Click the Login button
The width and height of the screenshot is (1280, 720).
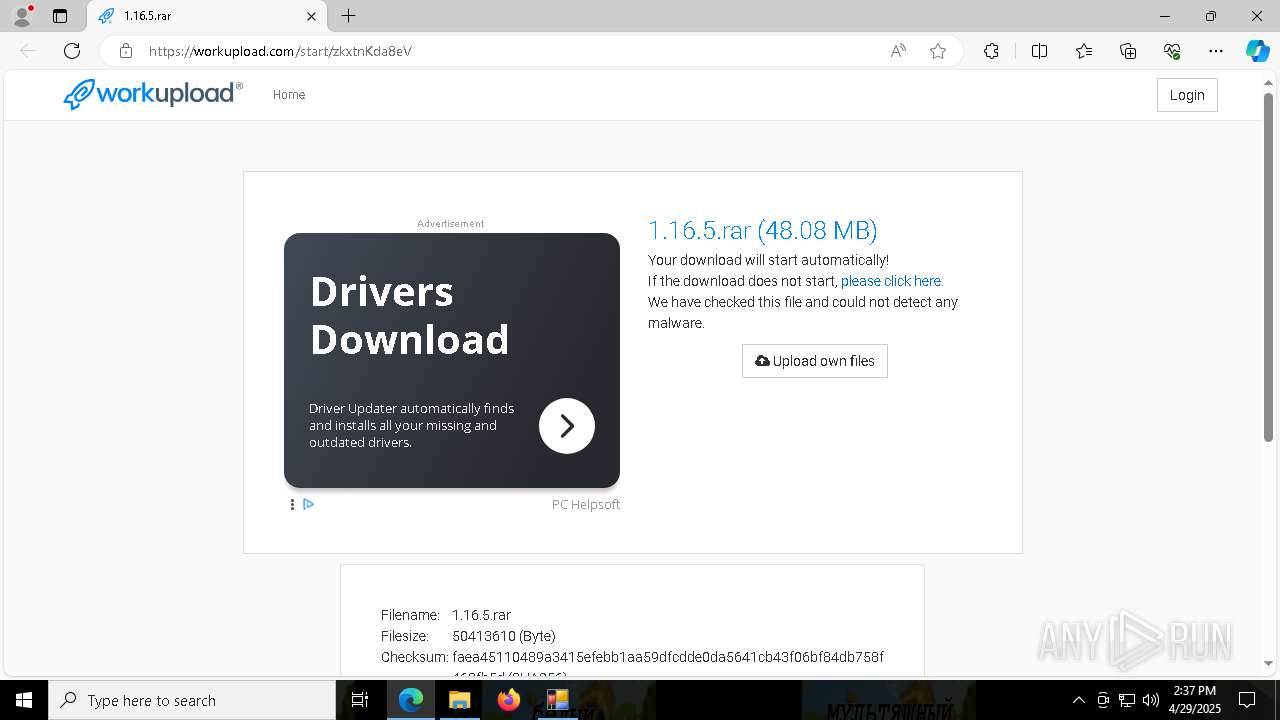(x=1187, y=95)
